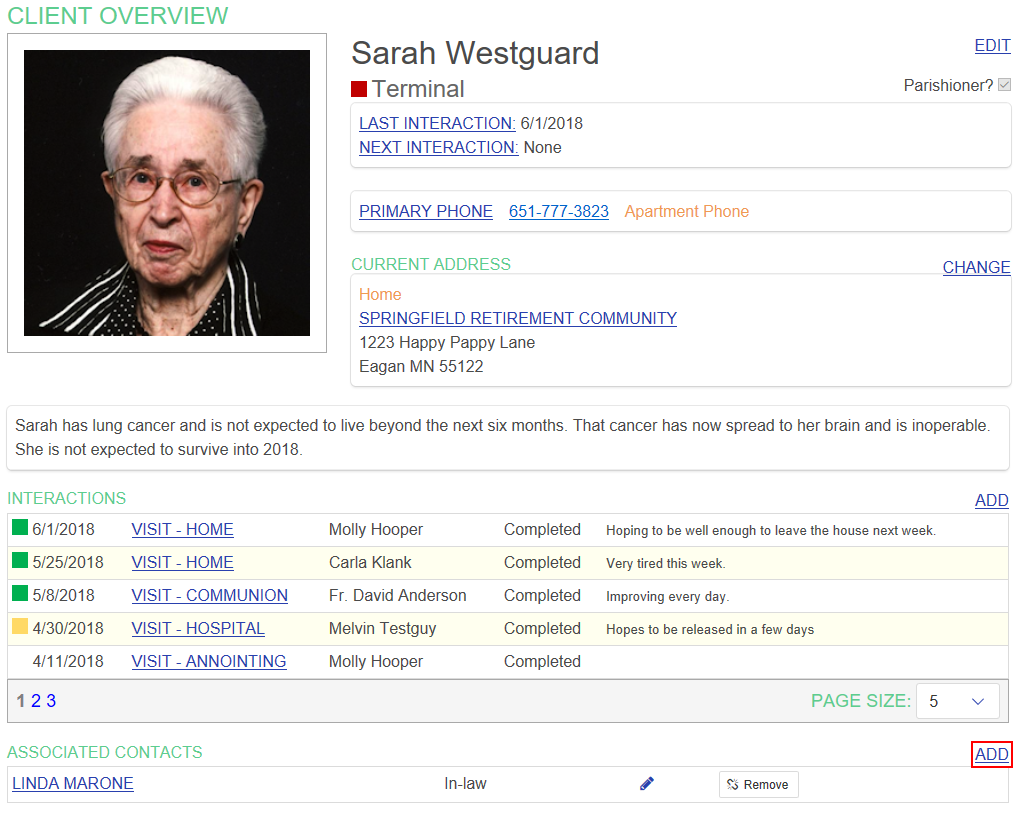Open the Visit - Hospital interaction

tap(198, 628)
